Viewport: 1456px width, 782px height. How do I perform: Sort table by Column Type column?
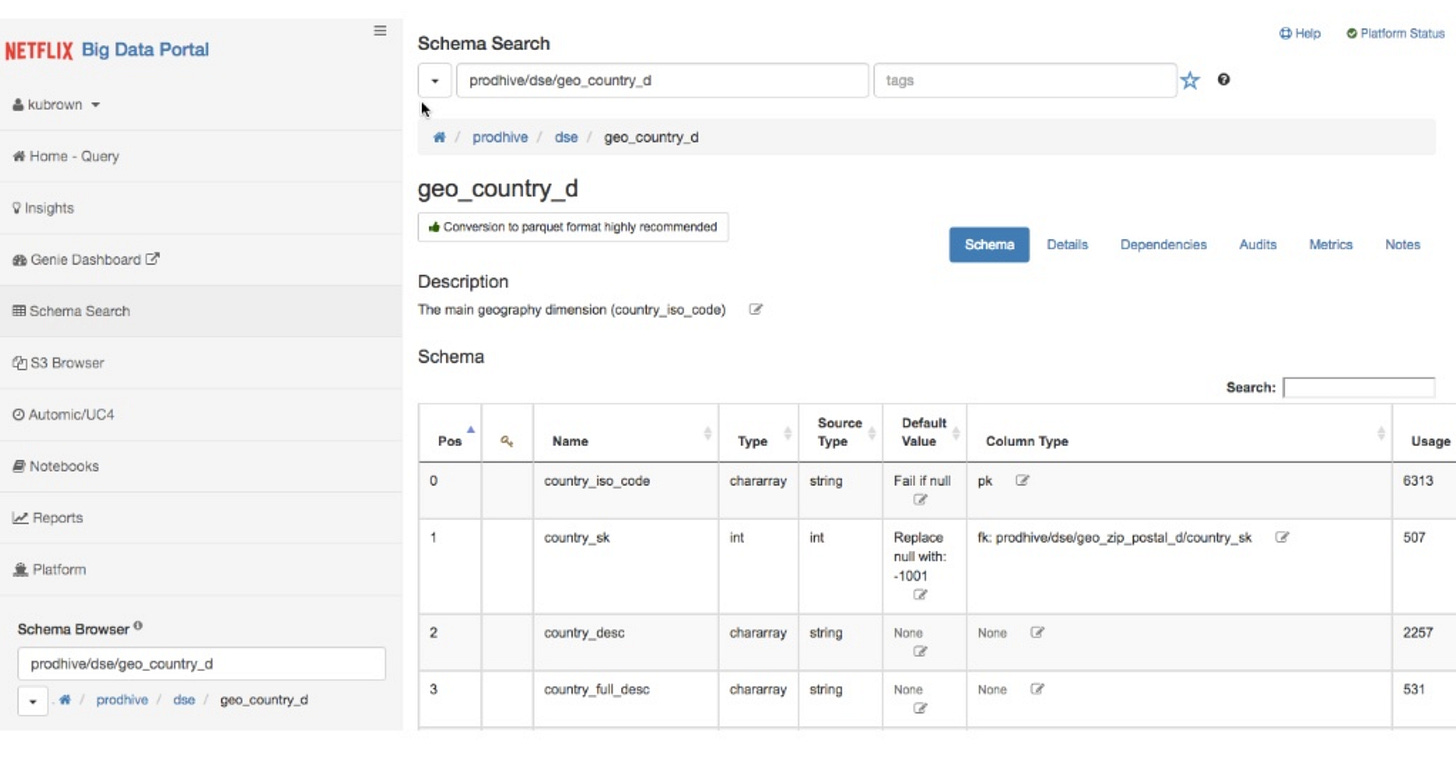[1179, 434]
